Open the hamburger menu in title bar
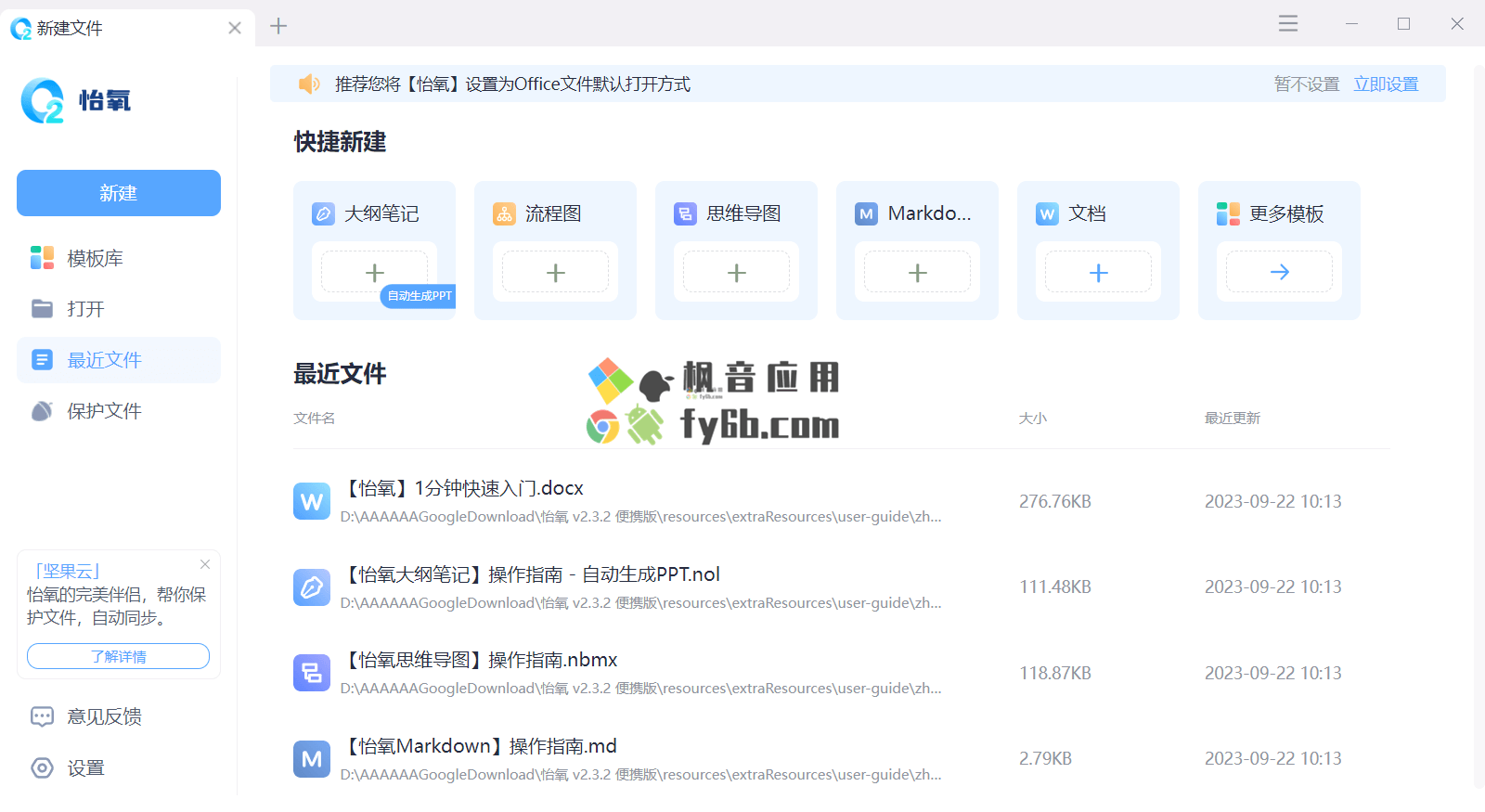Screen dimensions: 1485x812 click(1288, 24)
